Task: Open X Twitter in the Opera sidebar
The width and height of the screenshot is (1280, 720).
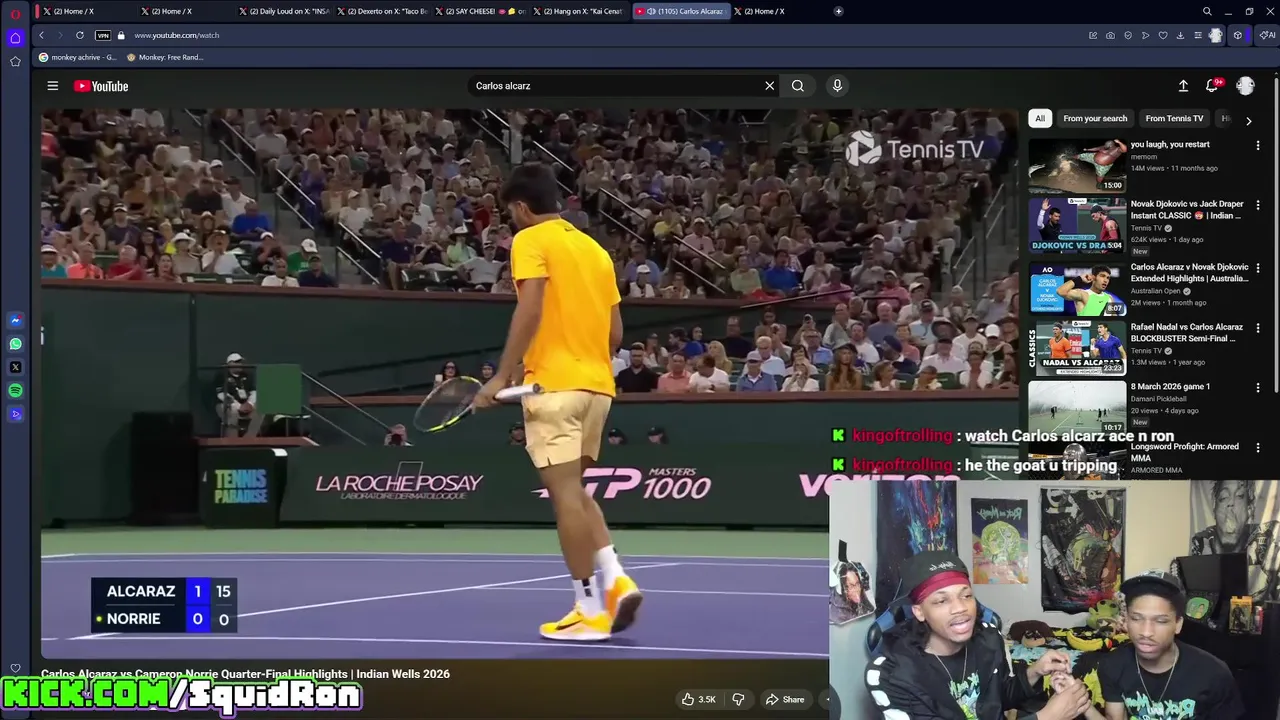Action: [x=15, y=367]
